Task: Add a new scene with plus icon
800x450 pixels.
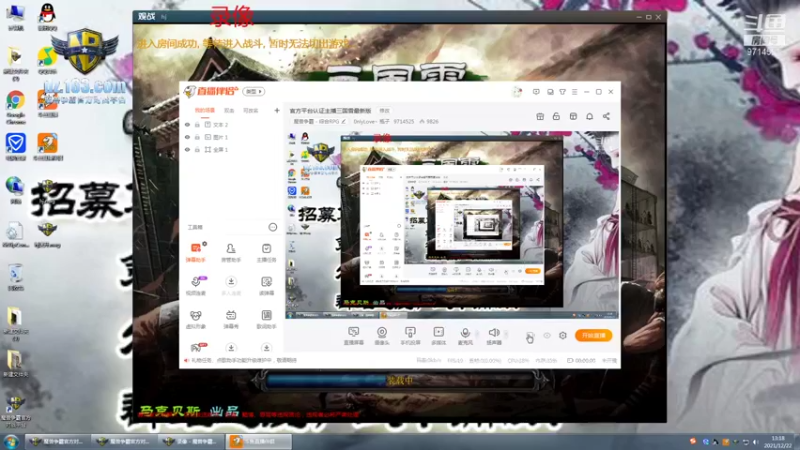Action: tap(277, 110)
